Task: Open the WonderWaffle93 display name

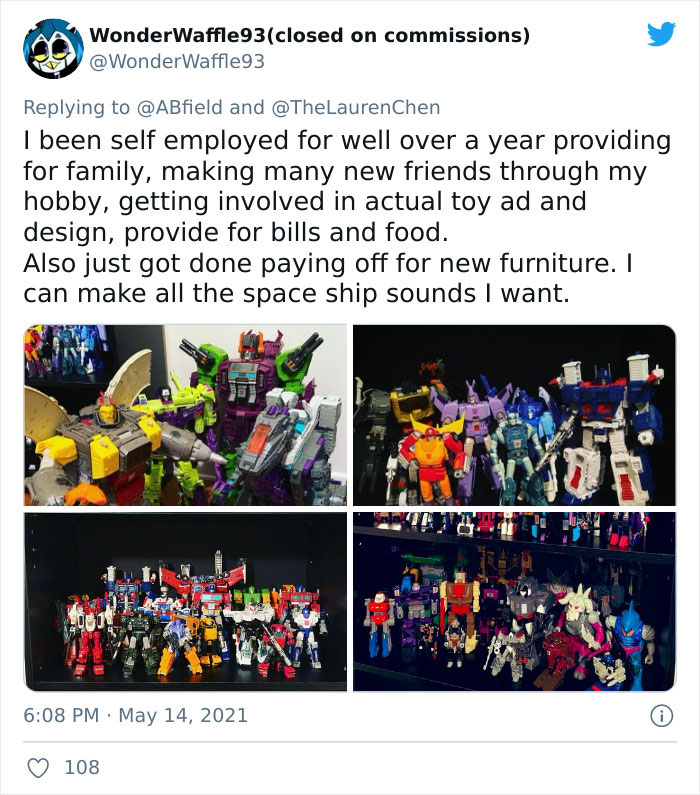Action: (x=309, y=35)
